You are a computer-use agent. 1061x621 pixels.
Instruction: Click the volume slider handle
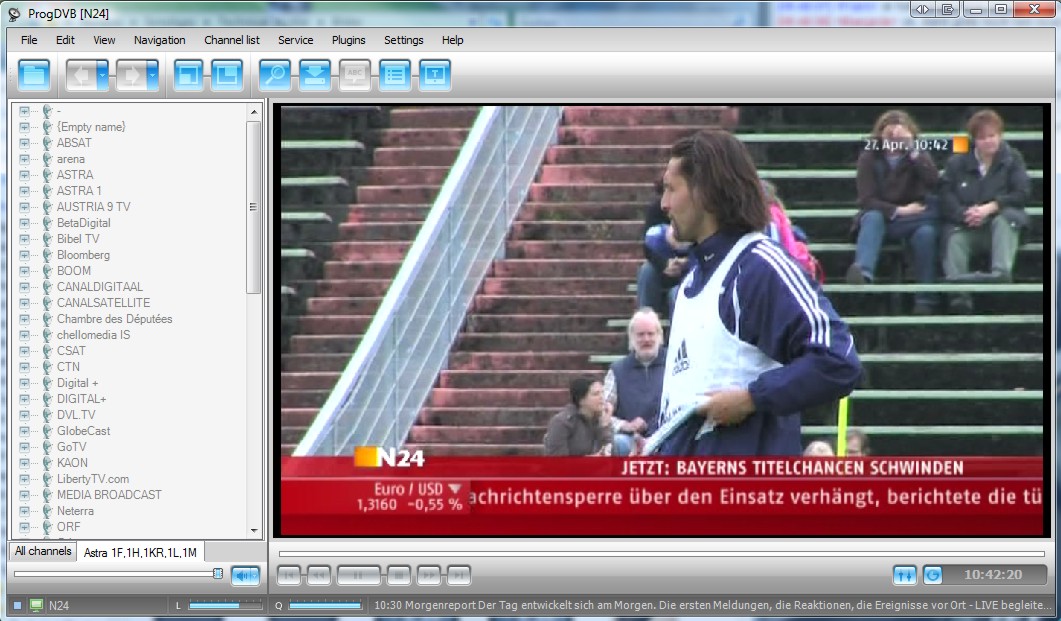coord(217,574)
